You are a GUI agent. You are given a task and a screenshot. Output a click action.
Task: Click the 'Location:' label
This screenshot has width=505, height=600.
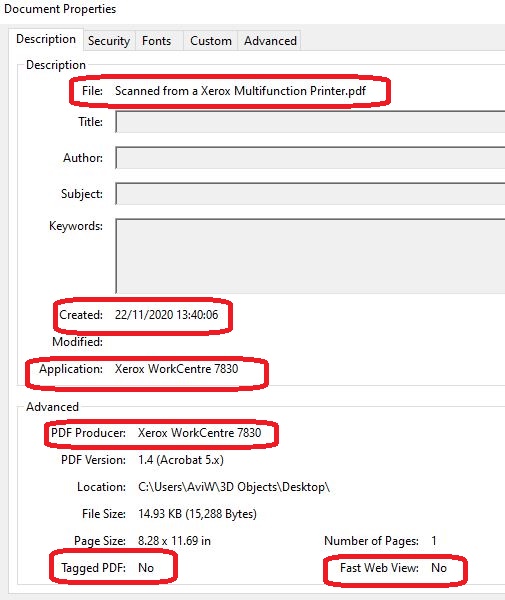[x=101, y=487]
